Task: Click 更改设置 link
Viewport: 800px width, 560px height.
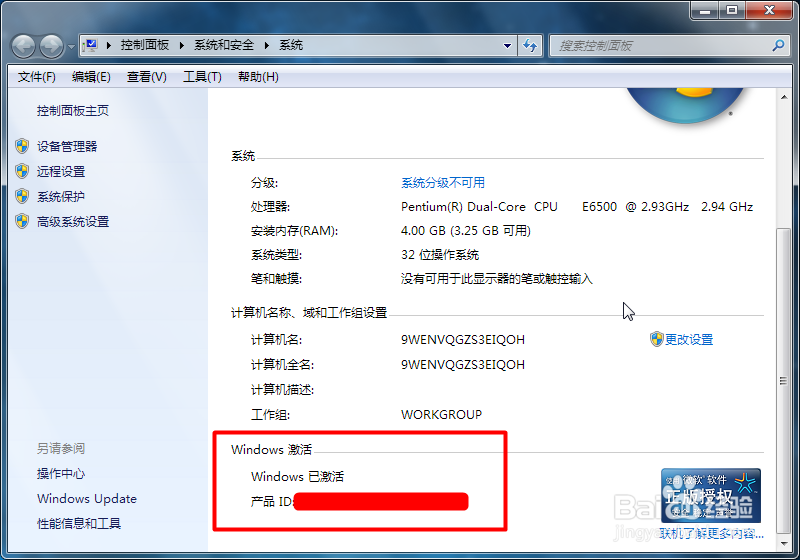Action: (689, 339)
